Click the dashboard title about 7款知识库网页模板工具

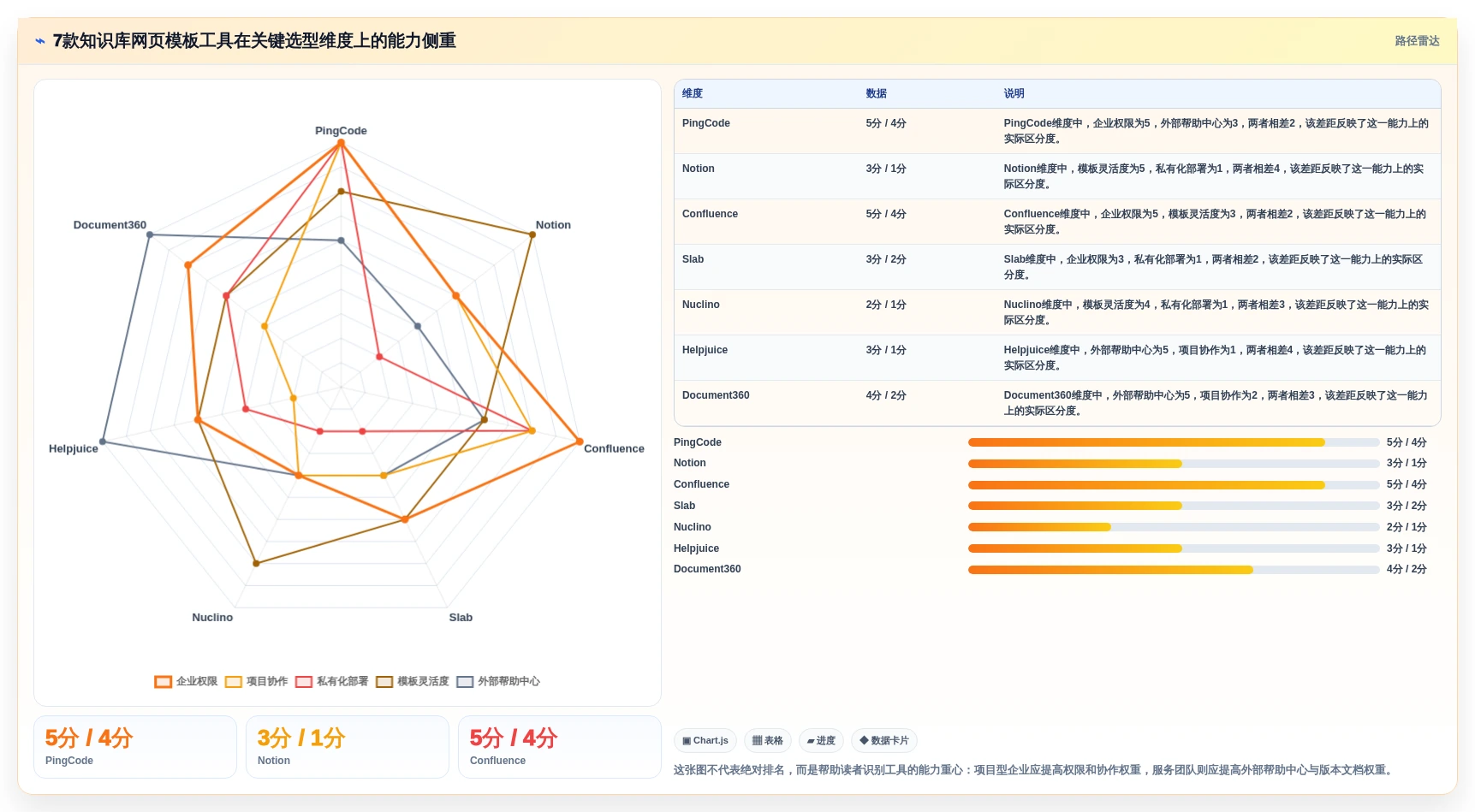tap(254, 41)
